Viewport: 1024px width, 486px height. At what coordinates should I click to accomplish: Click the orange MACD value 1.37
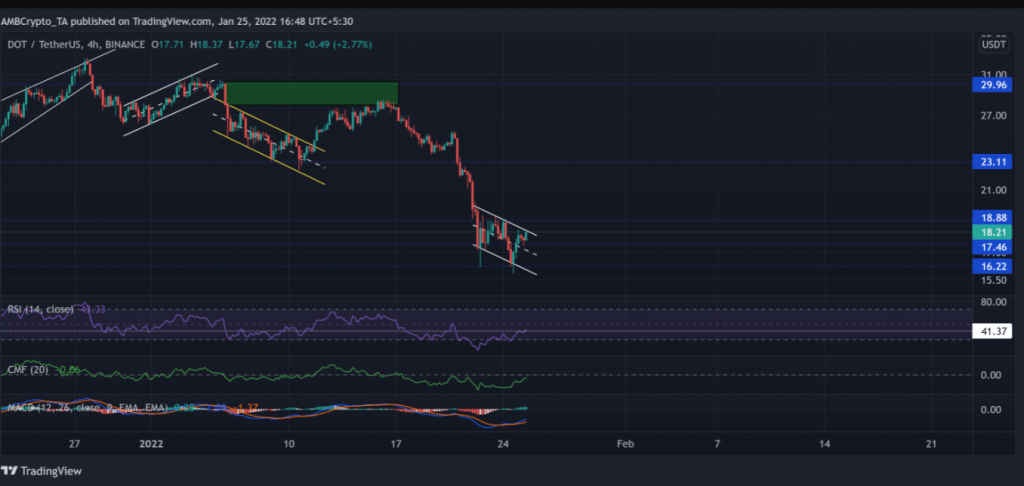click(249, 408)
